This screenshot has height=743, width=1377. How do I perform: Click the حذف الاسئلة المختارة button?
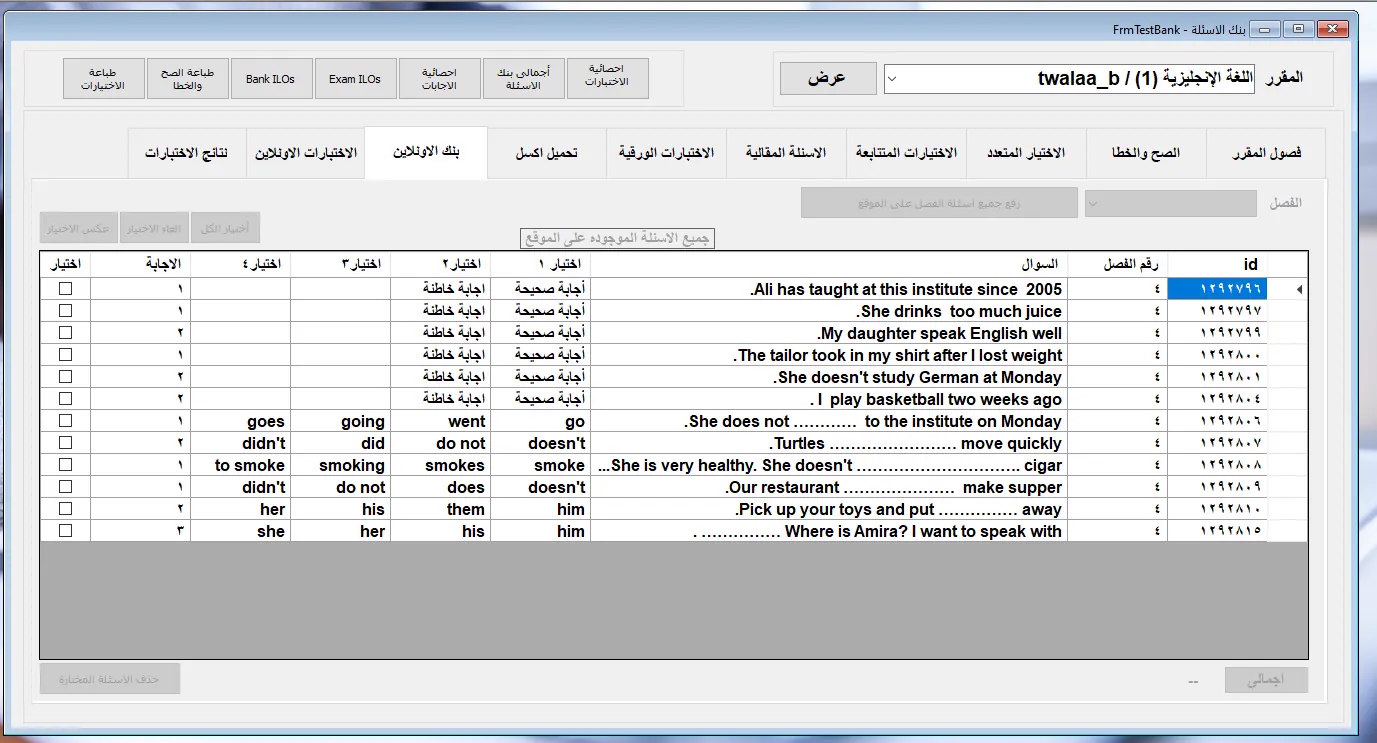point(110,679)
